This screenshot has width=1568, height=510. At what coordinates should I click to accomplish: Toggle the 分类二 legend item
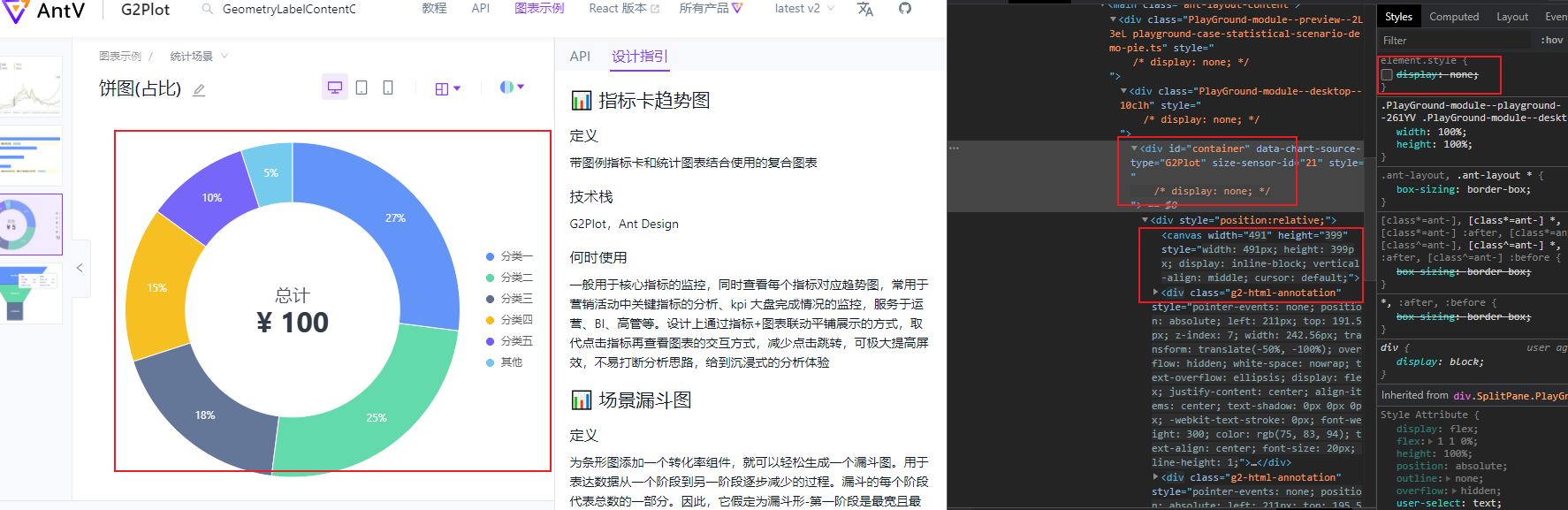tap(510, 278)
